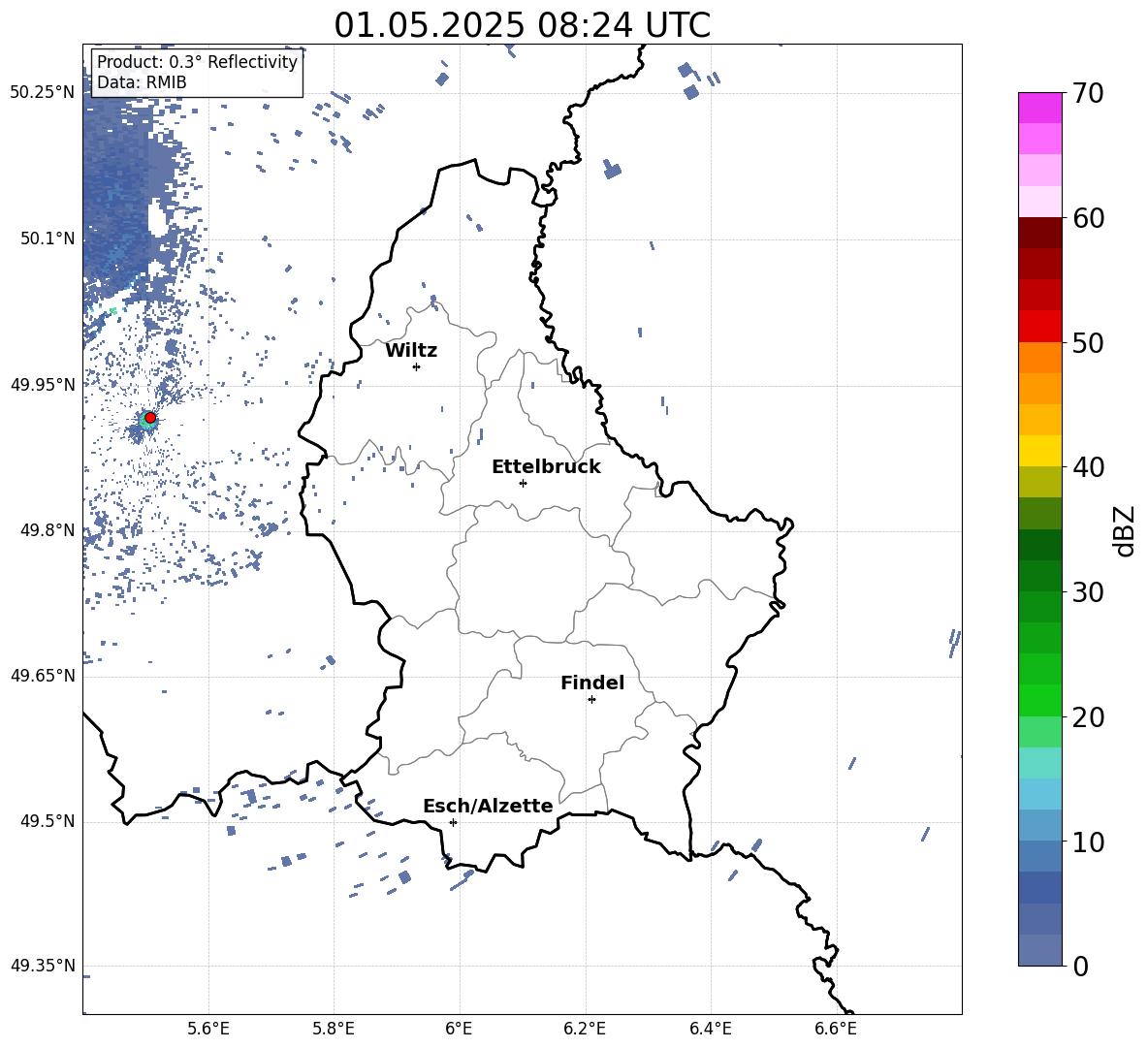The width and height of the screenshot is (1148, 1048).
Task: Click the magenta top colorbar swatch
Action: (x=1040, y=109)
